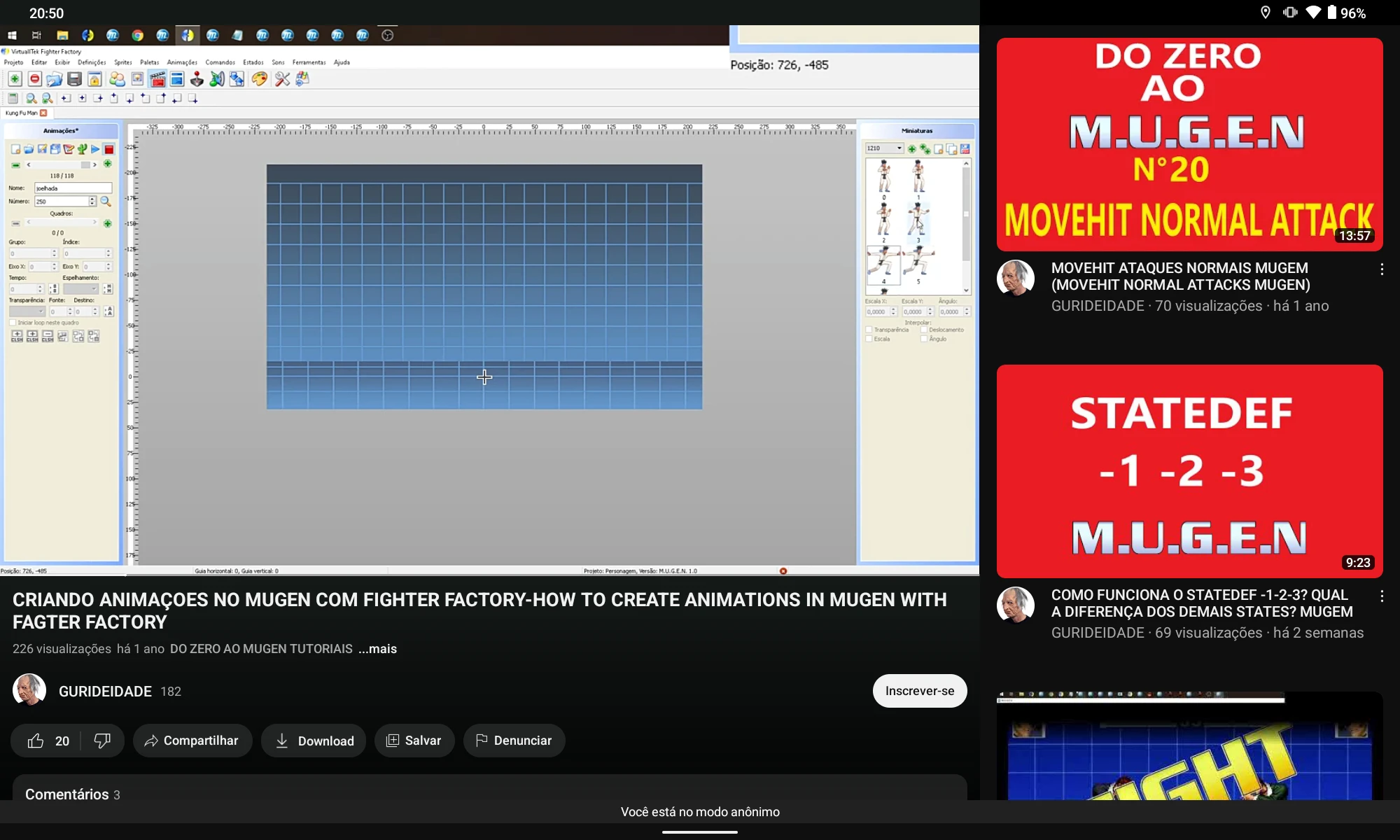Image resolution: width=1400 pixels, height=840 pixels.
Task: Click the floppy disk save toolbar icon
Action: (74, 79)
